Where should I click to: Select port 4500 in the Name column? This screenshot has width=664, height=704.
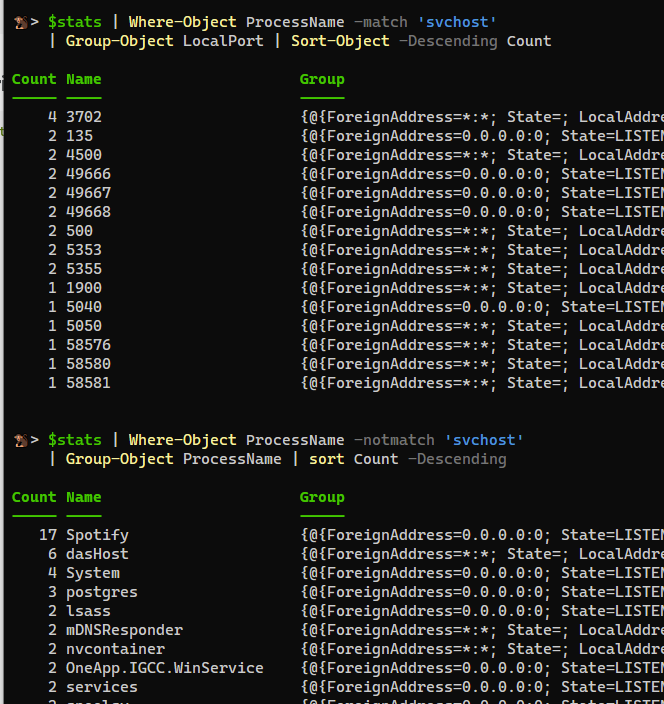pos(84,155)
